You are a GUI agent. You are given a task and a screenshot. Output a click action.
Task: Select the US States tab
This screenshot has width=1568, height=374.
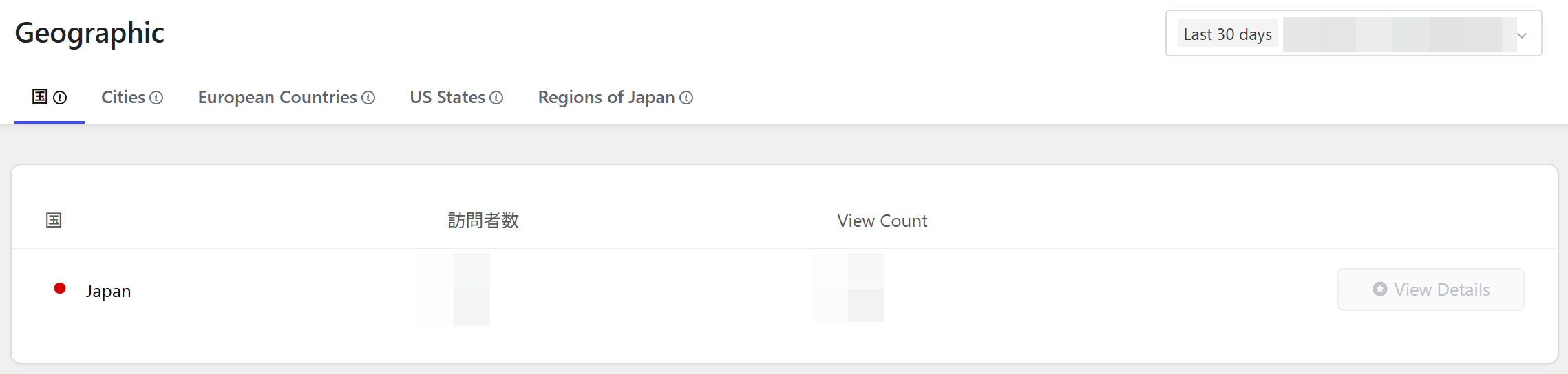tap(447, 98)
